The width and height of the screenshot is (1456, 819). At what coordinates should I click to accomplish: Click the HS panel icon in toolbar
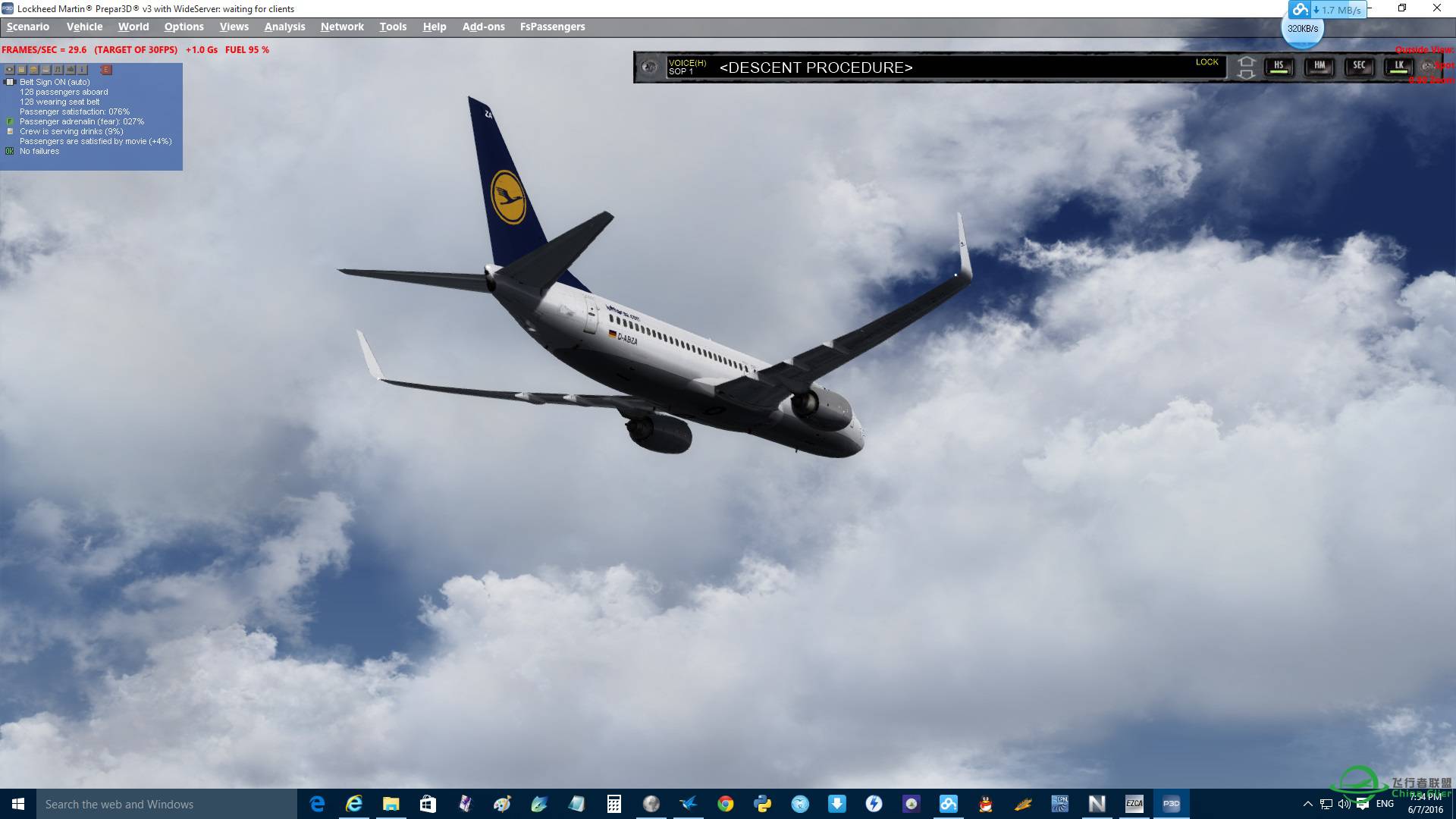tap(1280, 66)
